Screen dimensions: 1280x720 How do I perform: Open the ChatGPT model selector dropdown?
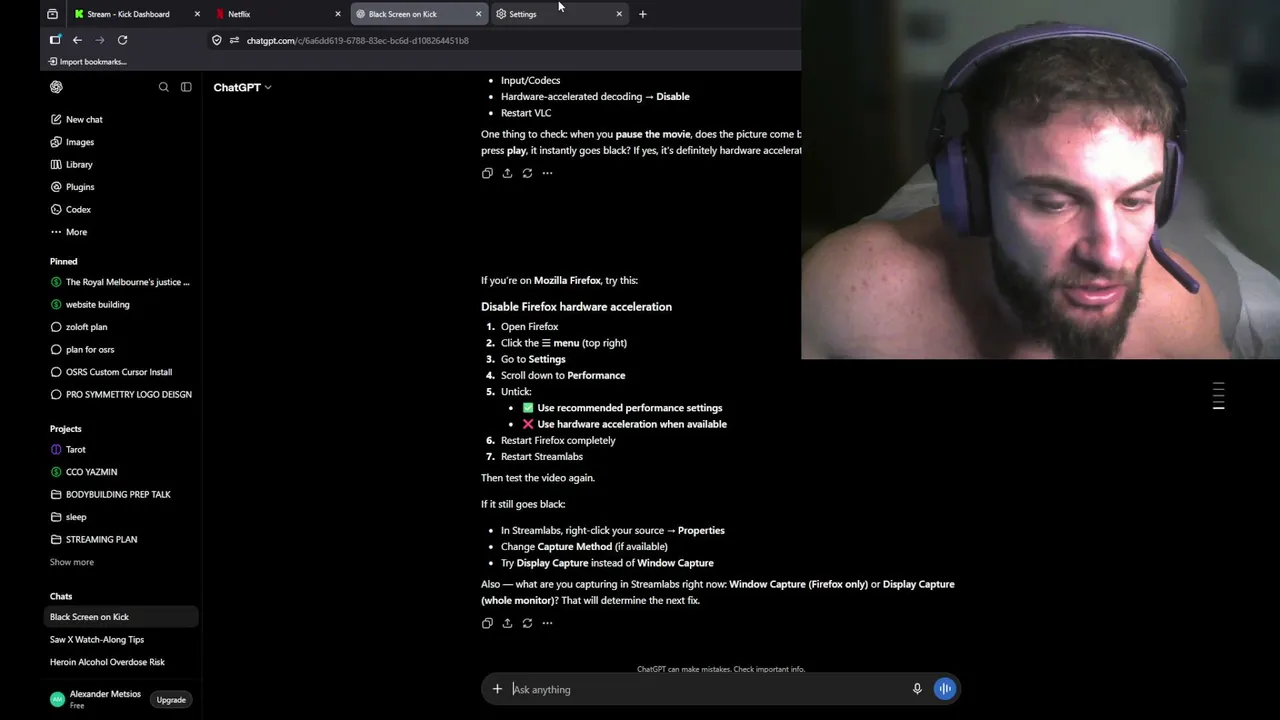(242, 87)
